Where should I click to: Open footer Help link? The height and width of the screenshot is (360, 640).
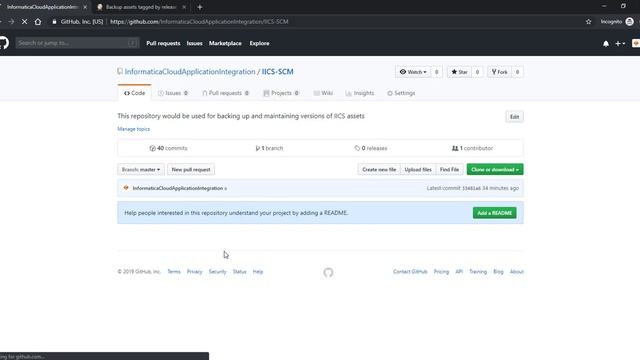pos(258,272)
